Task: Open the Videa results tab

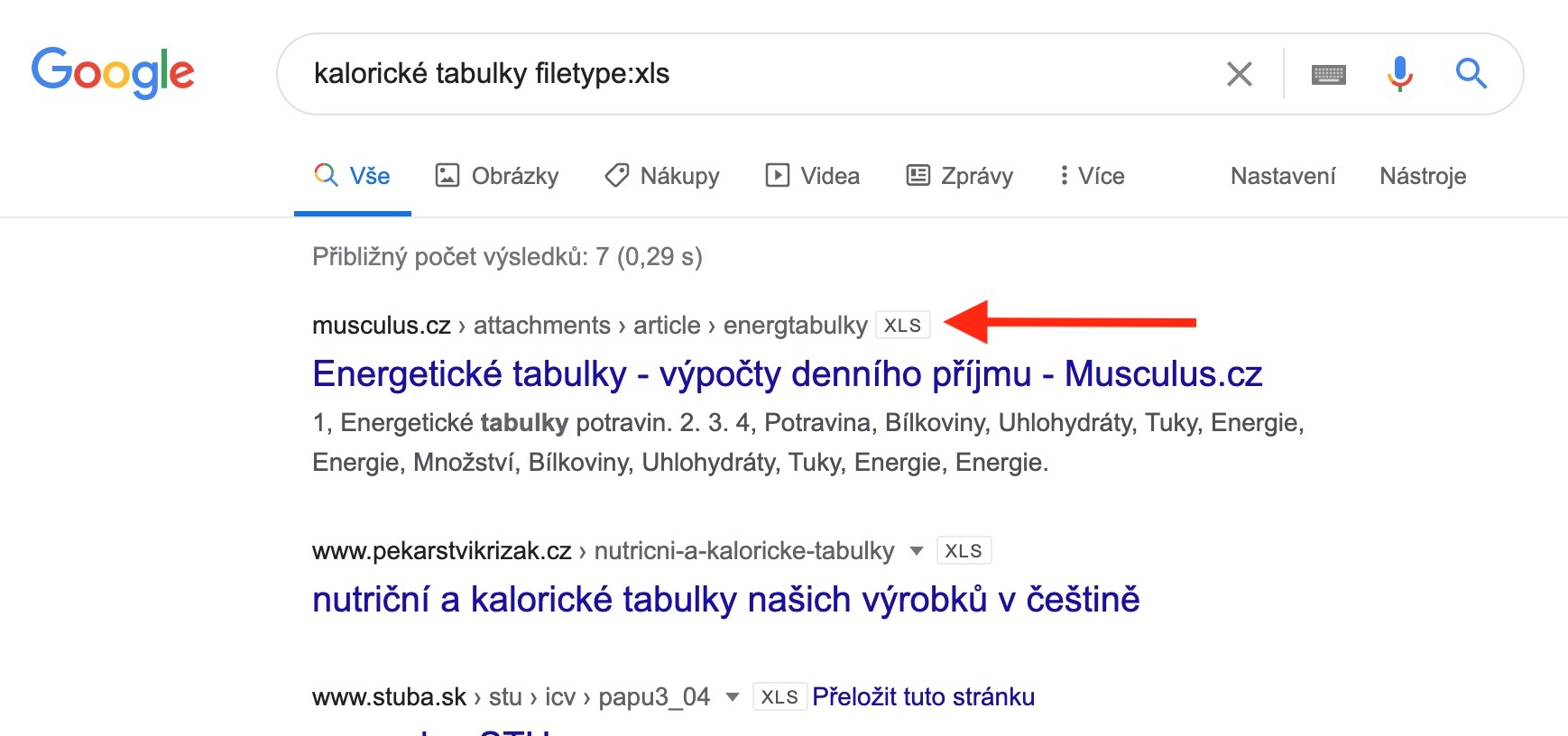Action: [x=812, y=176]
